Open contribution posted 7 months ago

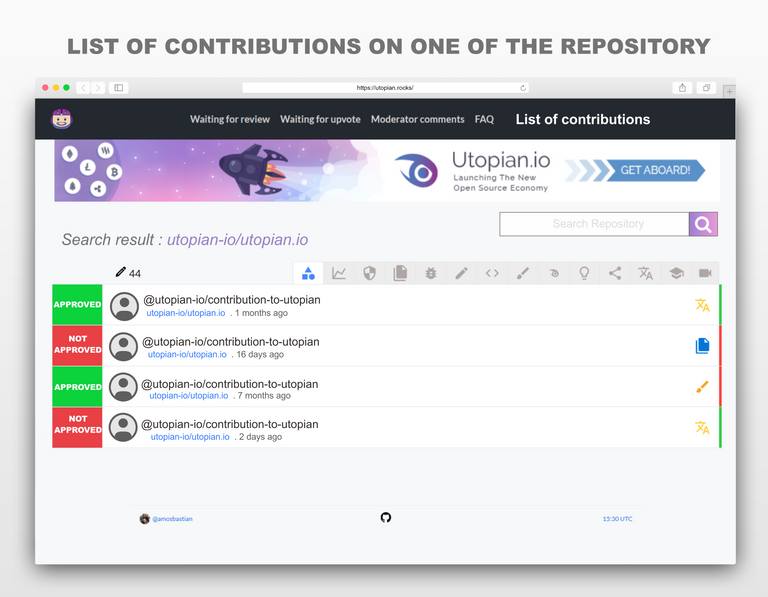230,384
